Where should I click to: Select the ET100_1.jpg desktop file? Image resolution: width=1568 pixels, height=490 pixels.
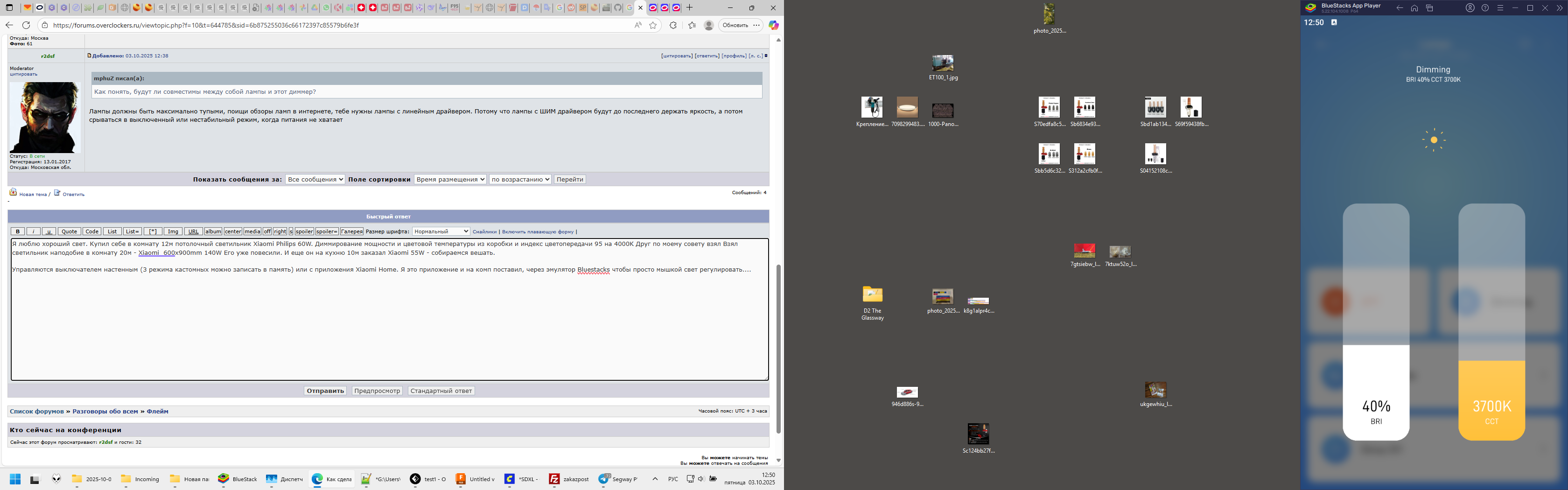tap(943, 68)
